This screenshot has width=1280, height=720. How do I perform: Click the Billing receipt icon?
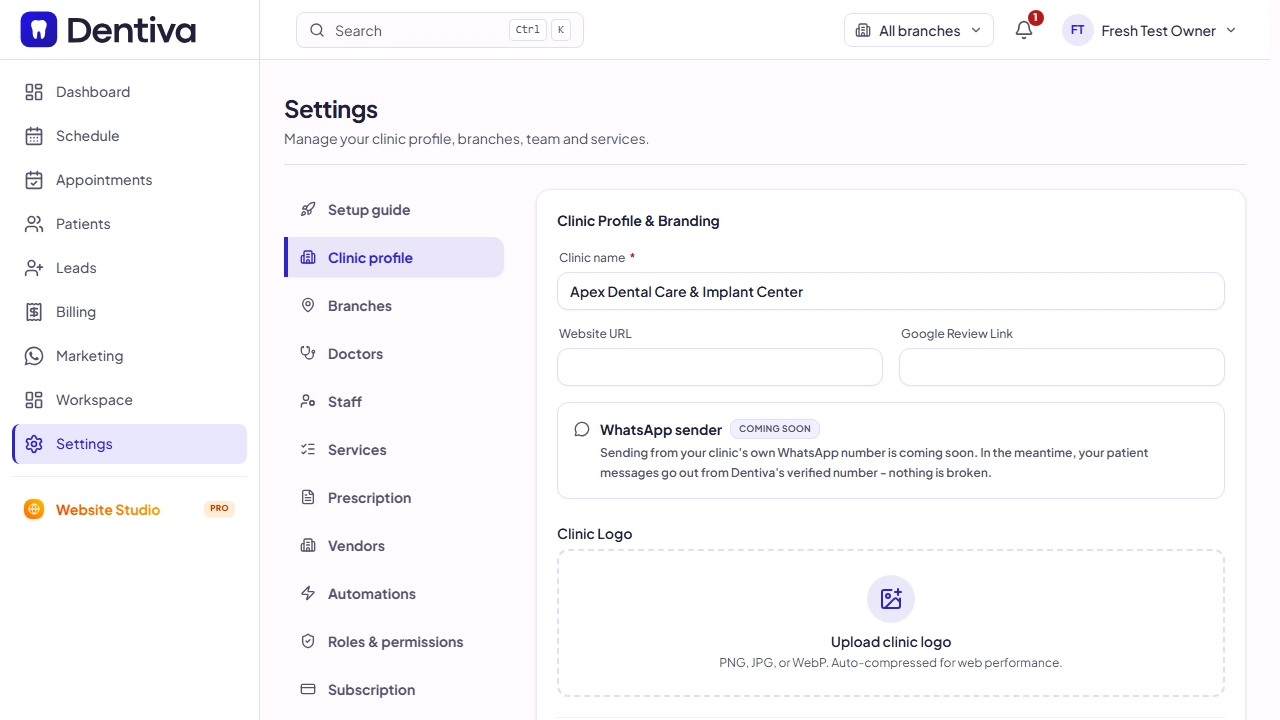pyautogui.click(x=34, y=312)
